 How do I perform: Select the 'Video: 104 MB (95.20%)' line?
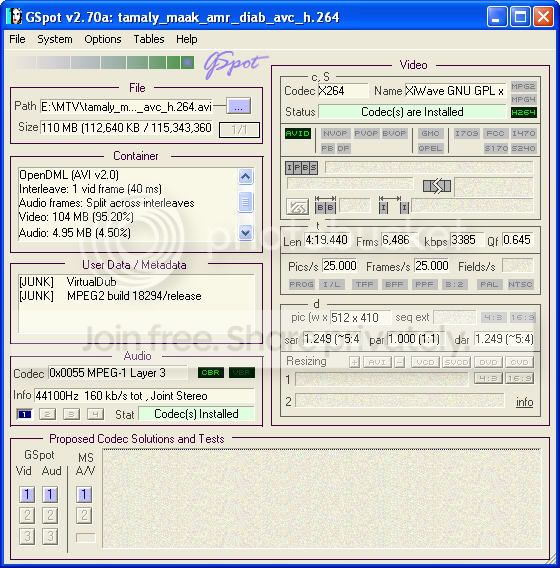click(76, 217)
